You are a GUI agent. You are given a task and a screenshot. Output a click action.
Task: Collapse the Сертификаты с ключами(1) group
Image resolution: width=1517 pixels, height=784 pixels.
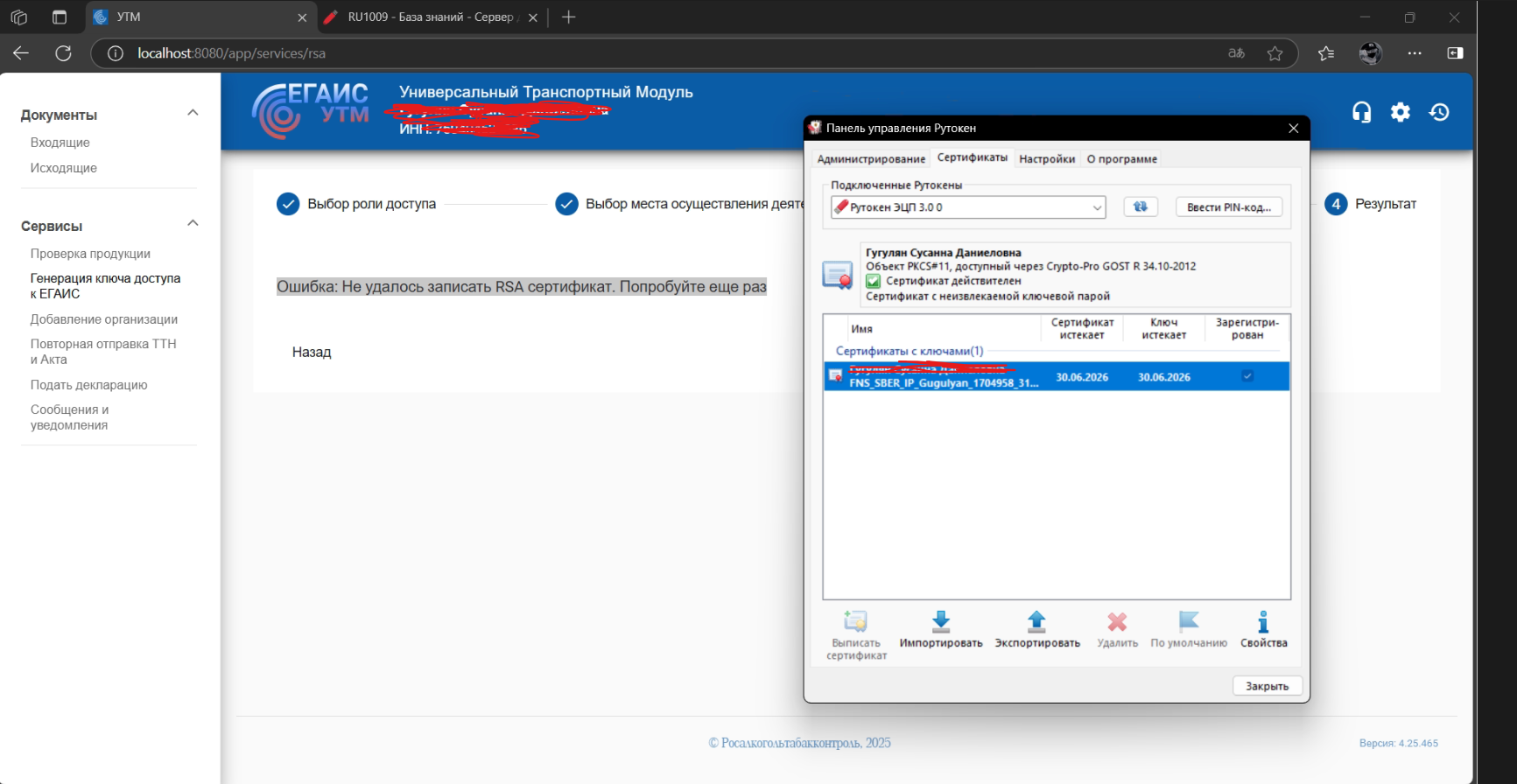[x=909, y=351]
